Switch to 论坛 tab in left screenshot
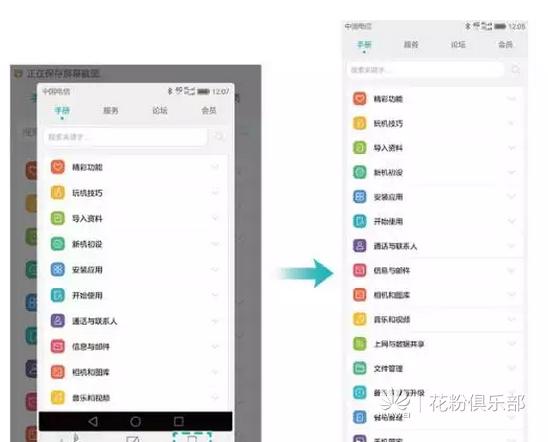548x442 pixels. tap(160, 111)
